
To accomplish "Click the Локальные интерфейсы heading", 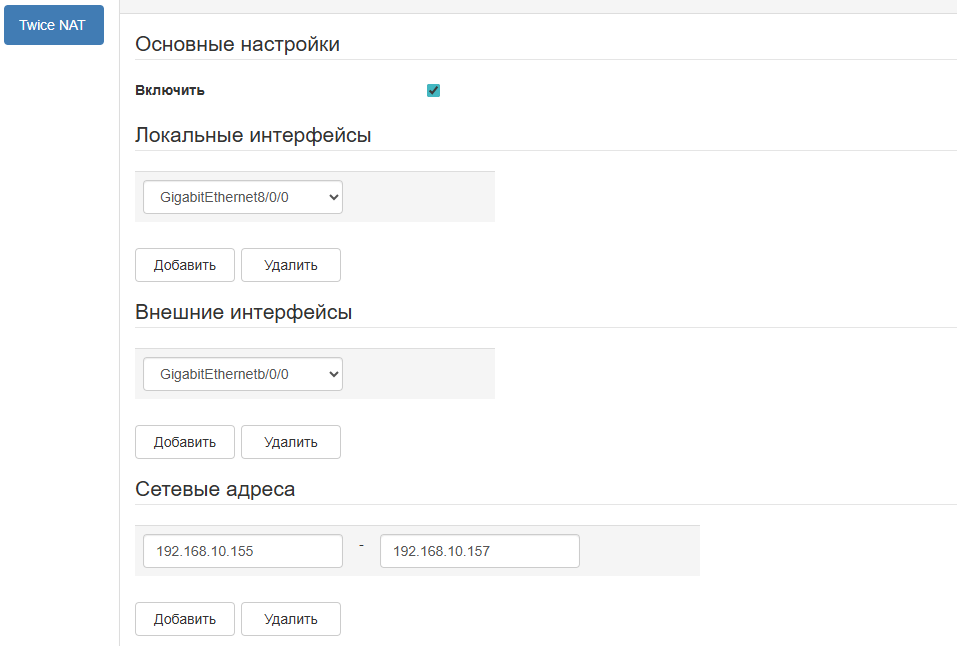I will click(x=253, y=136).
